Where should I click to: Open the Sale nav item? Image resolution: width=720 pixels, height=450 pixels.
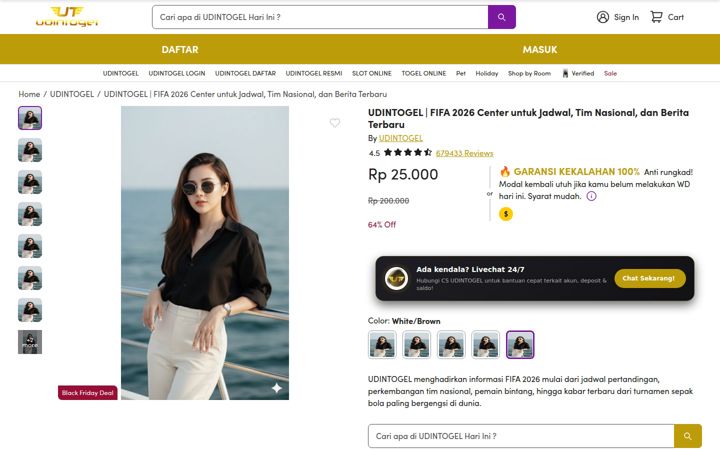click(x=611, y=73)
